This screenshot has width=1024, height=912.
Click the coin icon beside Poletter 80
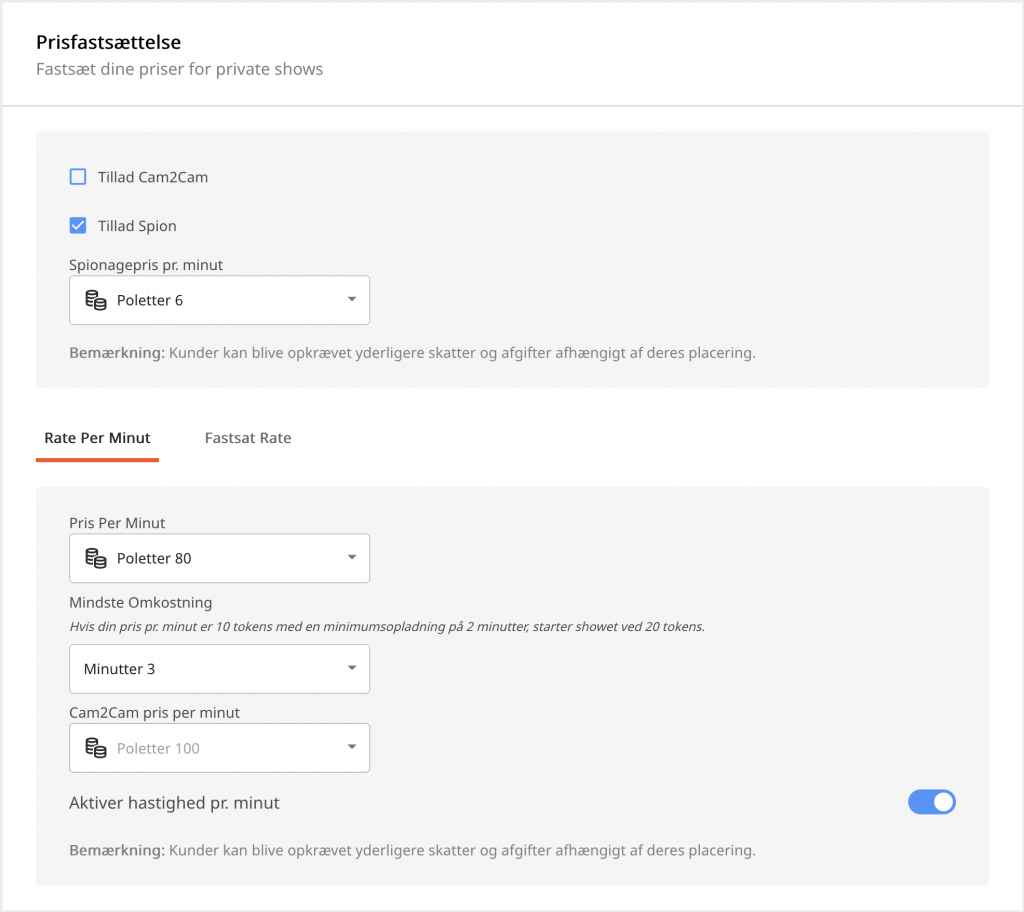click(x=96, y=558)
